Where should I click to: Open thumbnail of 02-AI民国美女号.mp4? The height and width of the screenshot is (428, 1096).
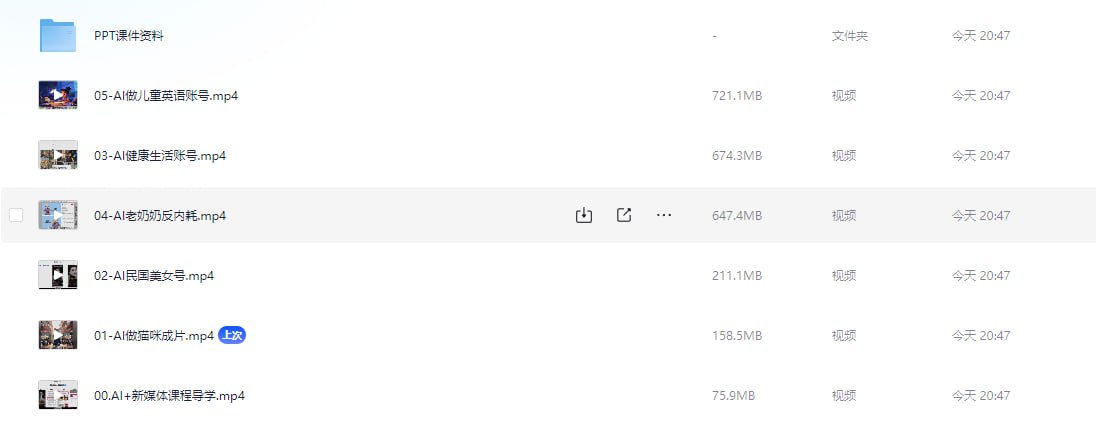coord(58,276)
